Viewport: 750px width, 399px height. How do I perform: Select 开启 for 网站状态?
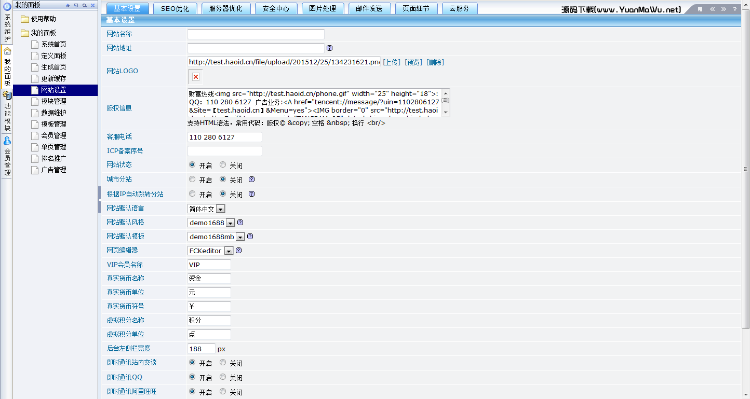pos(192,165)
